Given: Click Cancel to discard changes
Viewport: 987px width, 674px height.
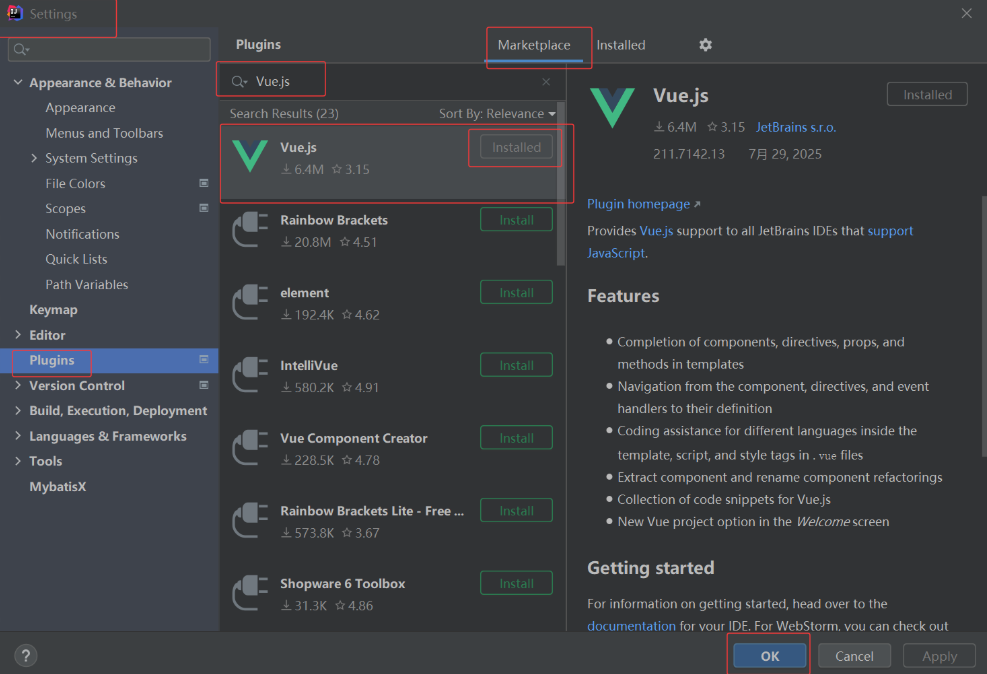Looking at the screenshot, I should pos(854,656).
